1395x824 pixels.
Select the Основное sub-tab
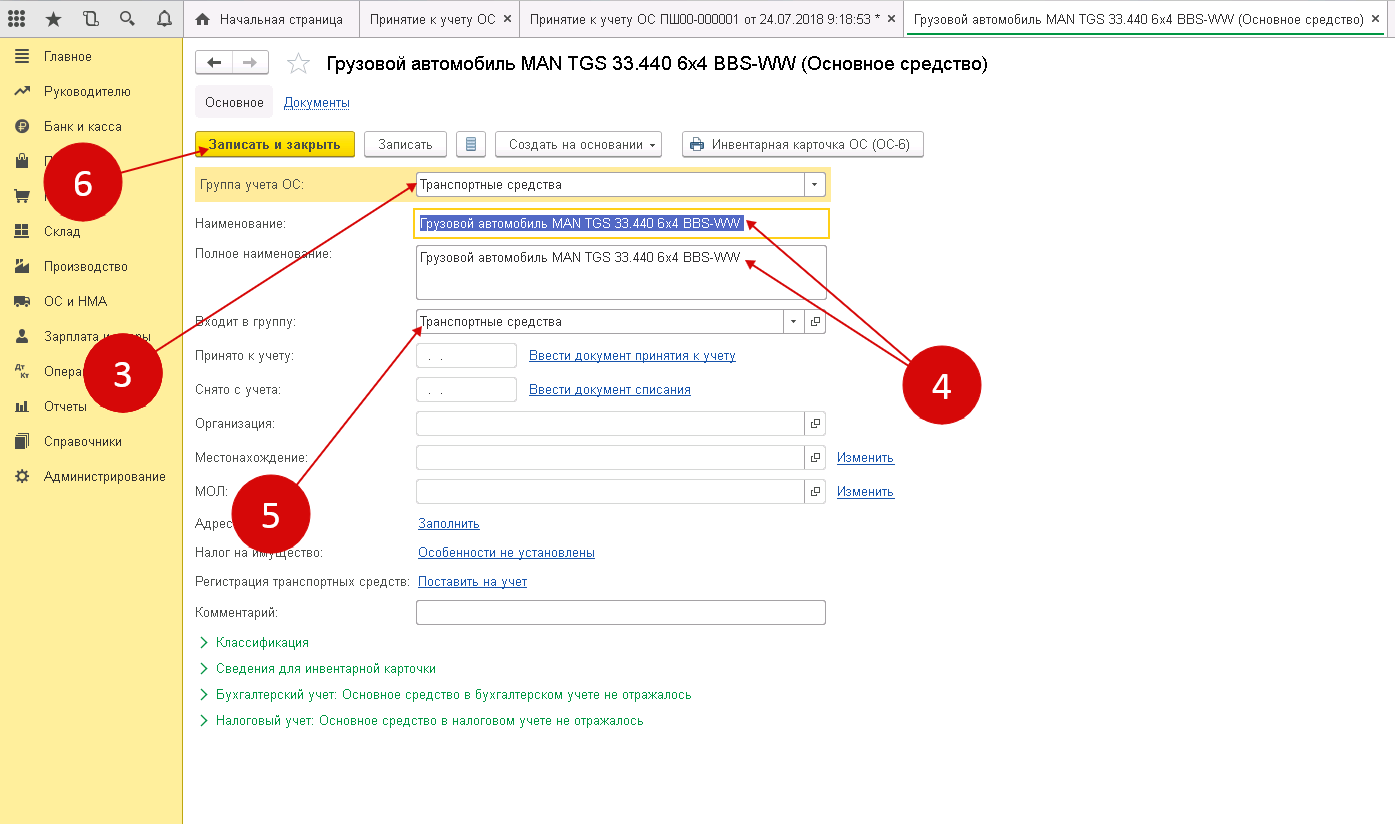pos(234,103)
